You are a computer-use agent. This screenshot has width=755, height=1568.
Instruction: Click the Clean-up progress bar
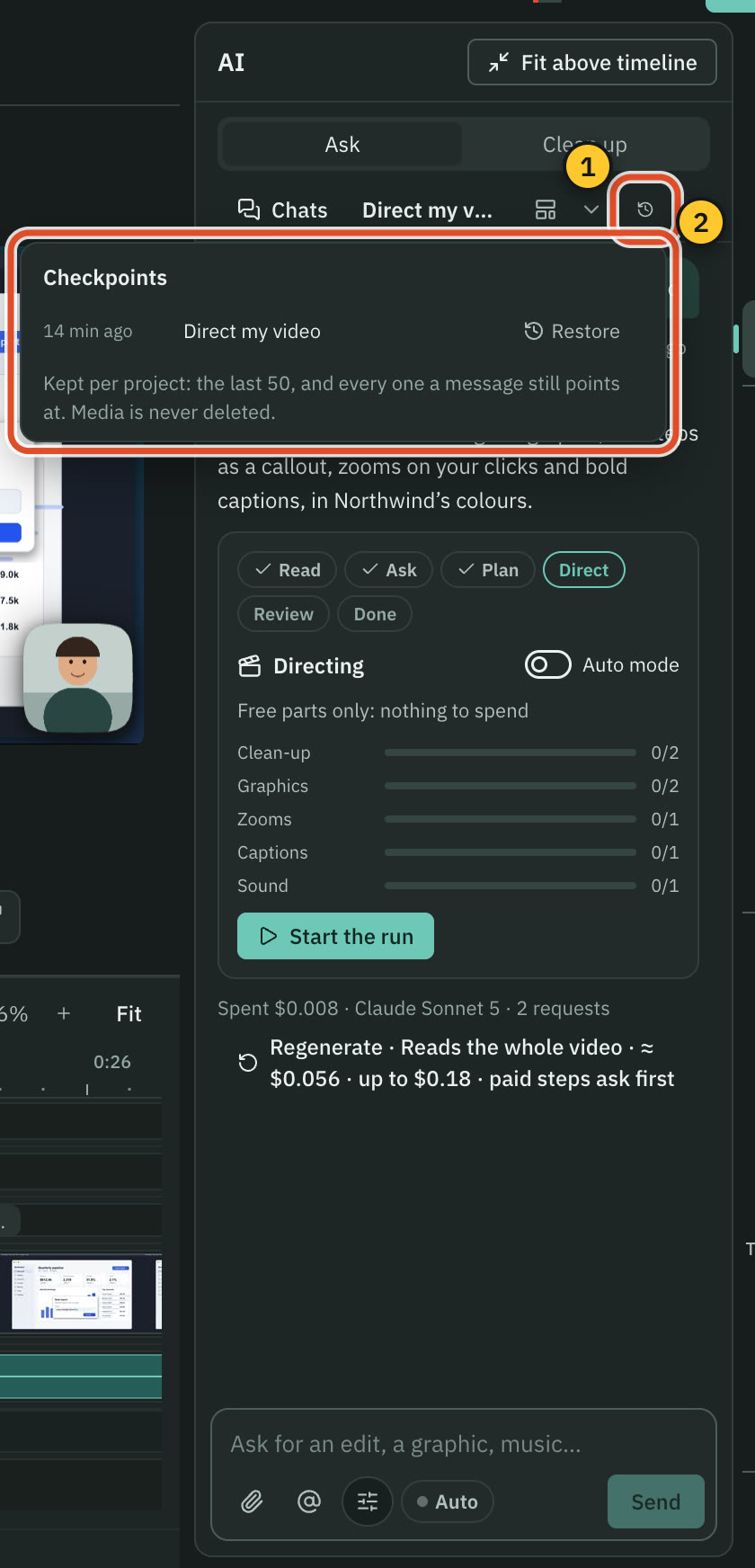tap(510, 753)
